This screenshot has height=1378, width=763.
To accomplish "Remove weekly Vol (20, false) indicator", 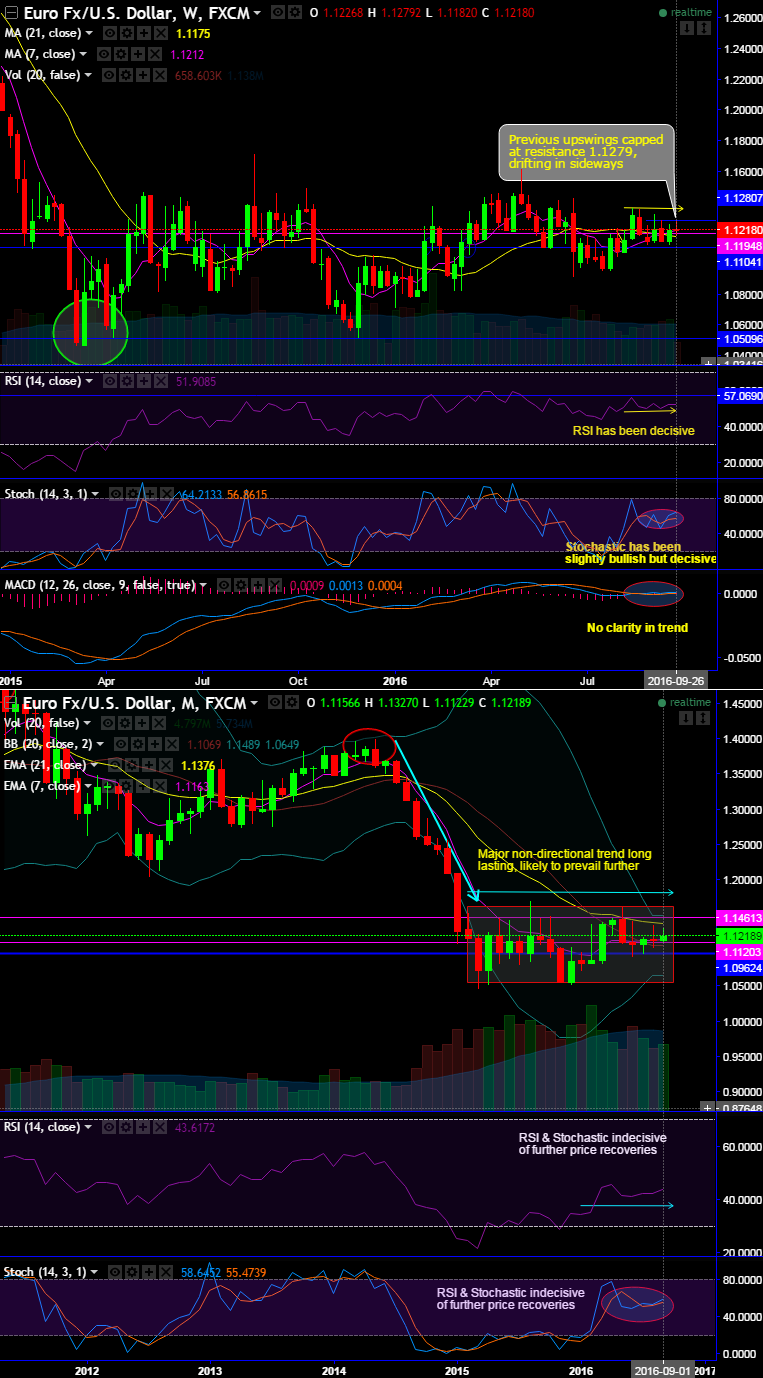I will pos(159,75).
